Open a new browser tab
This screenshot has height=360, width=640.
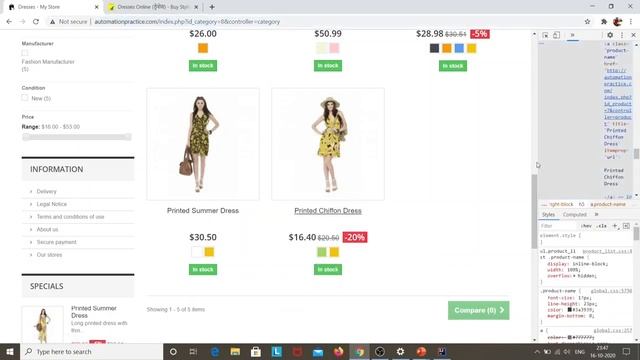coord(212,7)
